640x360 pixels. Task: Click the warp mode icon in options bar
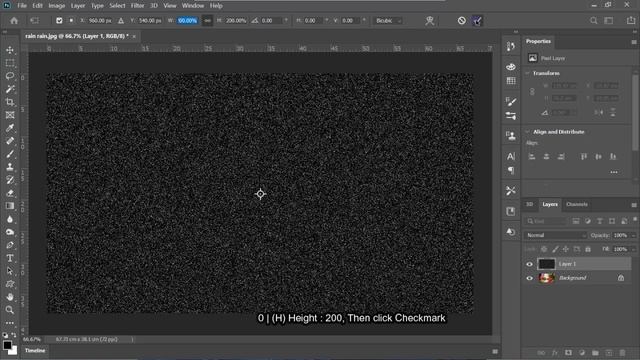[x=429, y=20]
